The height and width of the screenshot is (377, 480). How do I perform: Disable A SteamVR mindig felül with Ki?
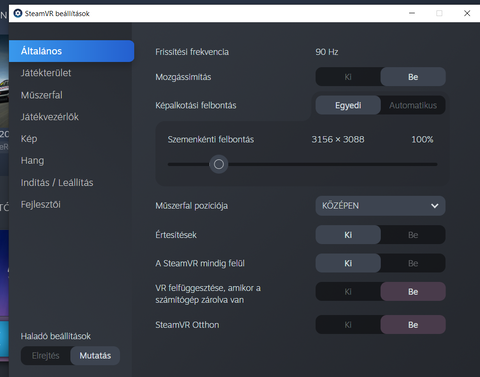click(x=348, y=263)
